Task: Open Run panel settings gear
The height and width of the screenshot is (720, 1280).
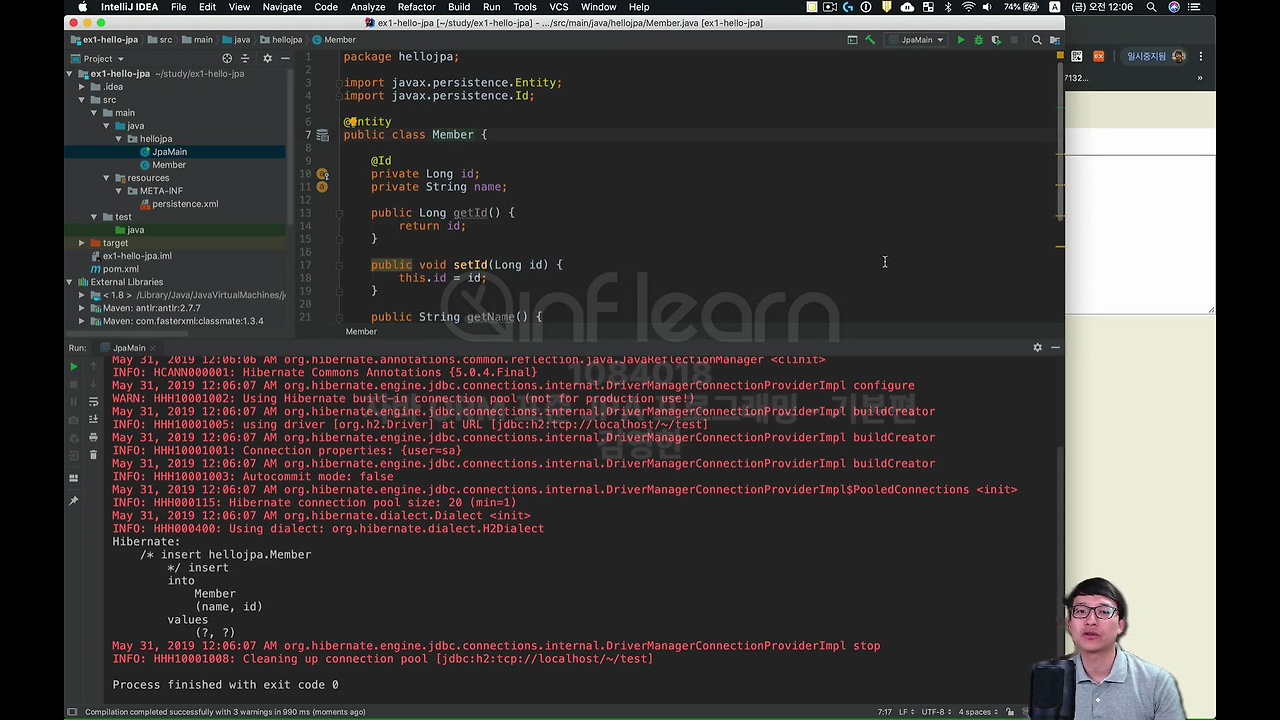Action: coord(1037,347)
